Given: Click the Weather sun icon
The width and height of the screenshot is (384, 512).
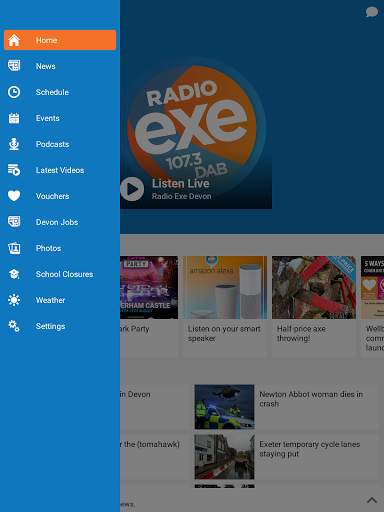Looking at the screenshot, I should 14,300.
